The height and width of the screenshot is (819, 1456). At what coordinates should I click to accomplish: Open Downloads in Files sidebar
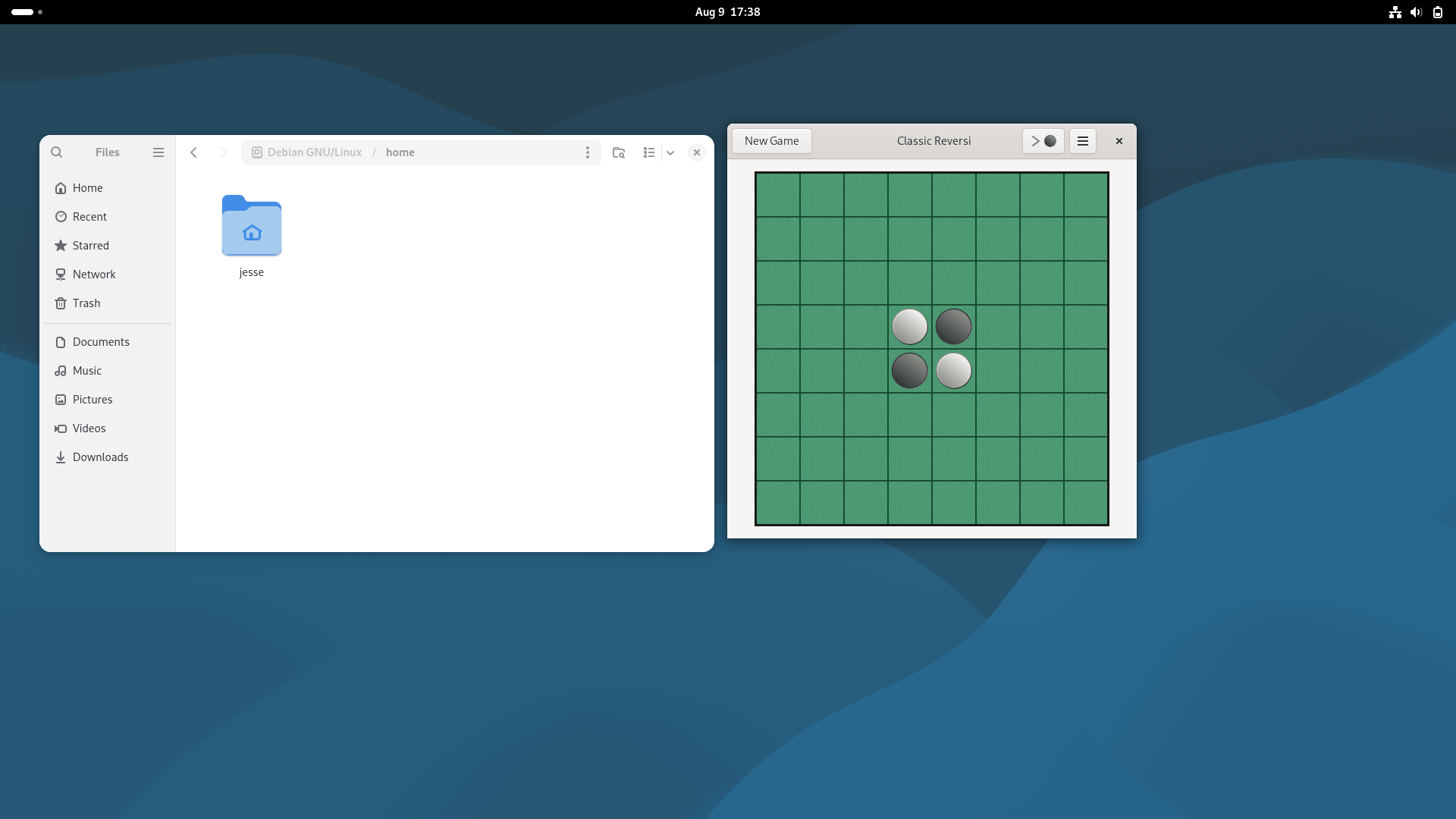pyautogui.click(x=108, y=457)
